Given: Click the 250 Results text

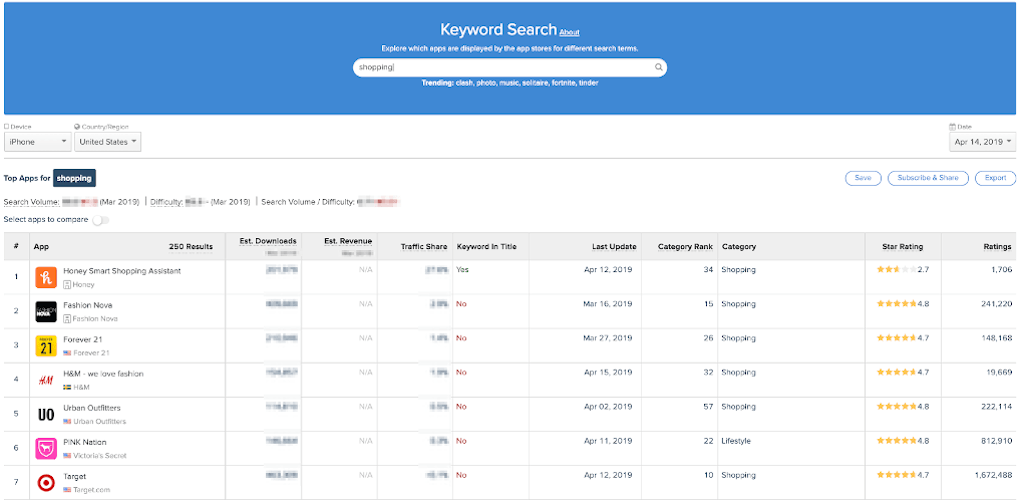Looking at the screenshot, I should 191,247.
